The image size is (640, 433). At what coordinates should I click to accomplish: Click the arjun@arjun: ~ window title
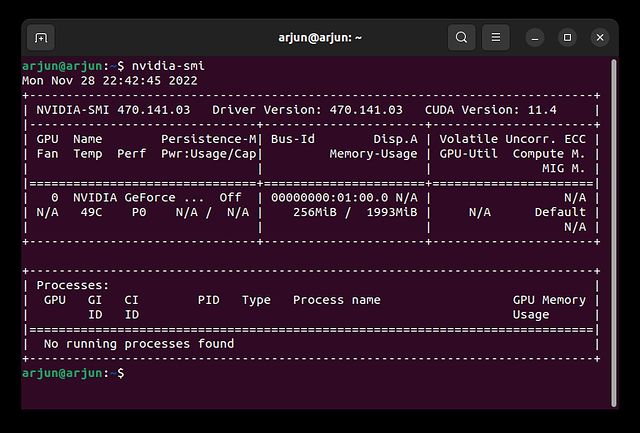tap(320, 38)
